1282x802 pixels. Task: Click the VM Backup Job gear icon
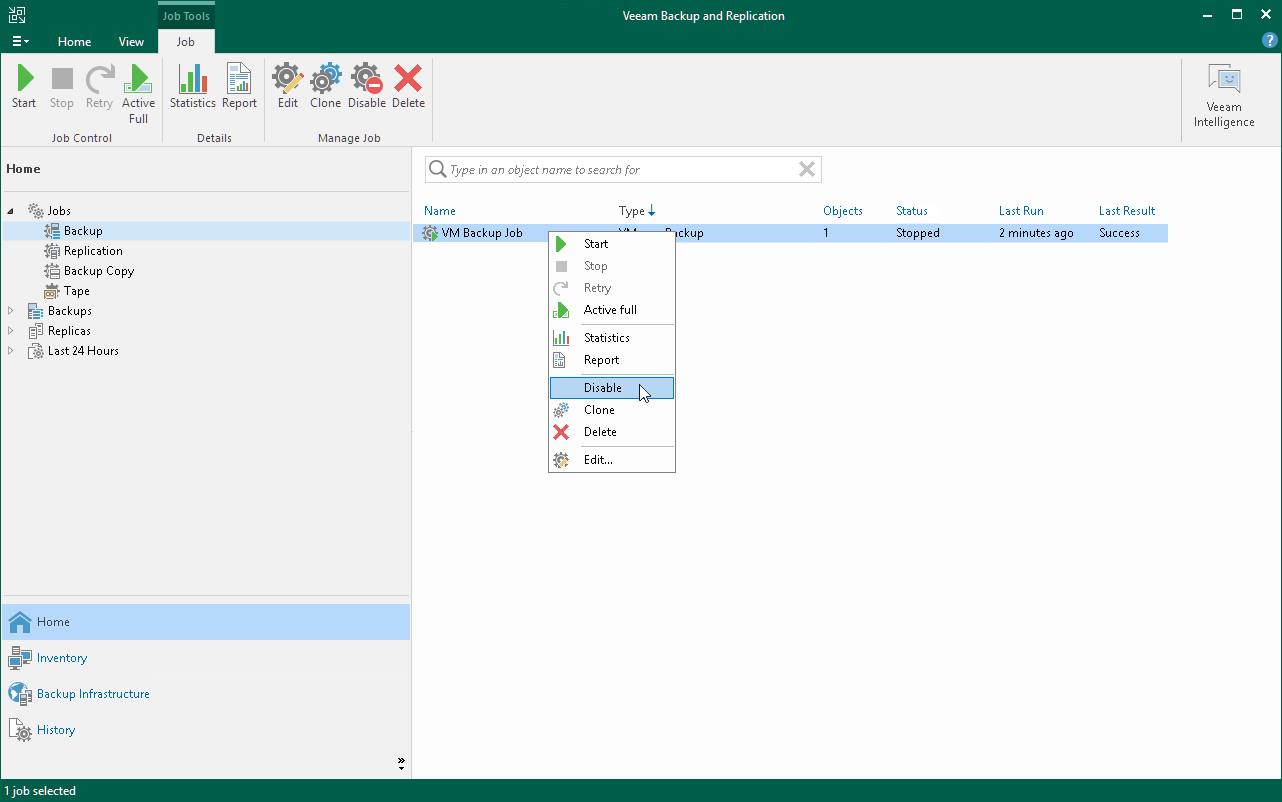point(430,233)
